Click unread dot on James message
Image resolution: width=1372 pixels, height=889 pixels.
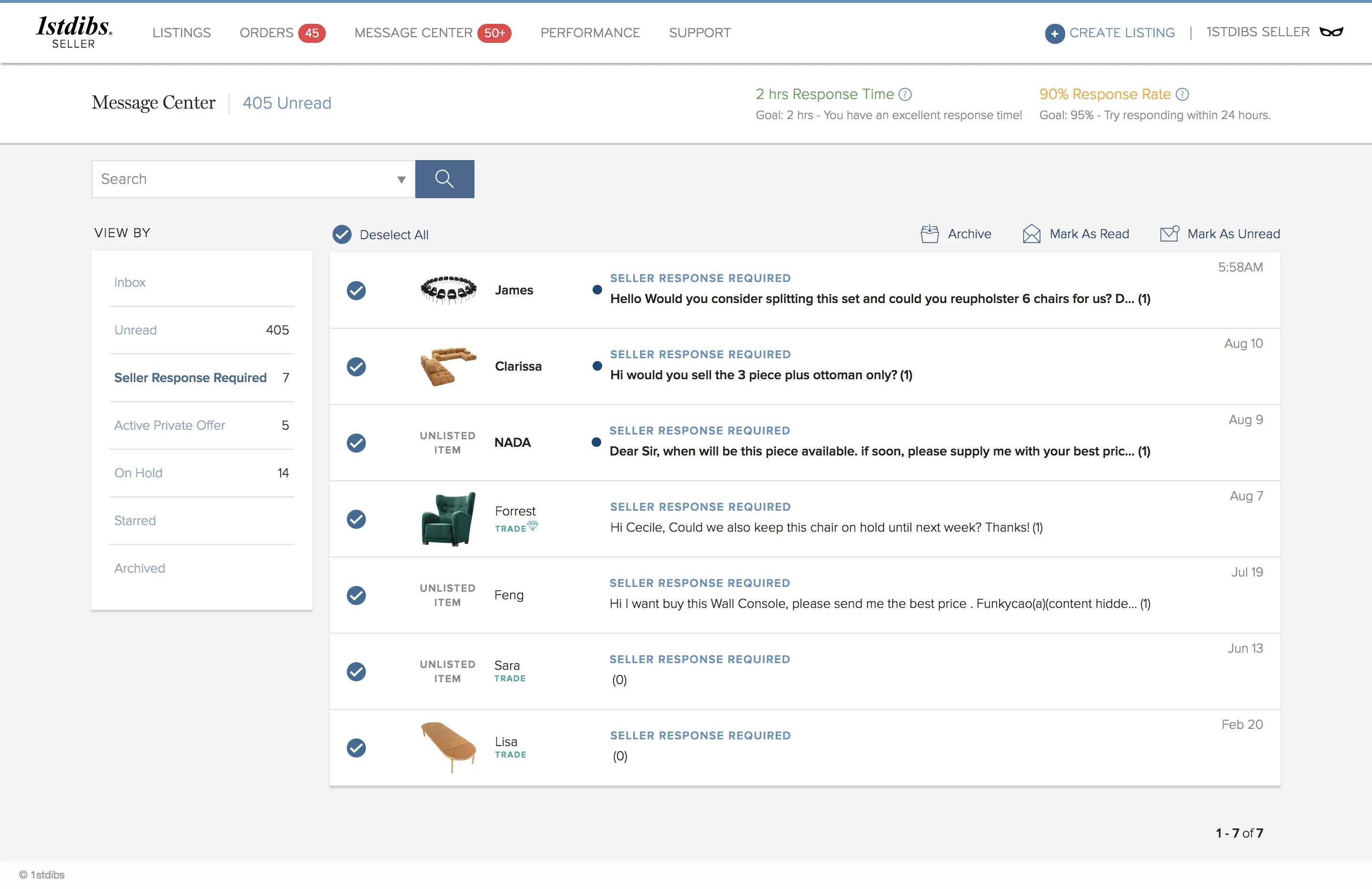pyautogui.click(x=597, y=290)
